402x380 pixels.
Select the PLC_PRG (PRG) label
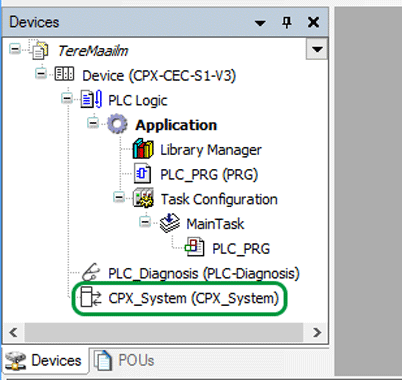pyautogui.click(x=209, y=175)
